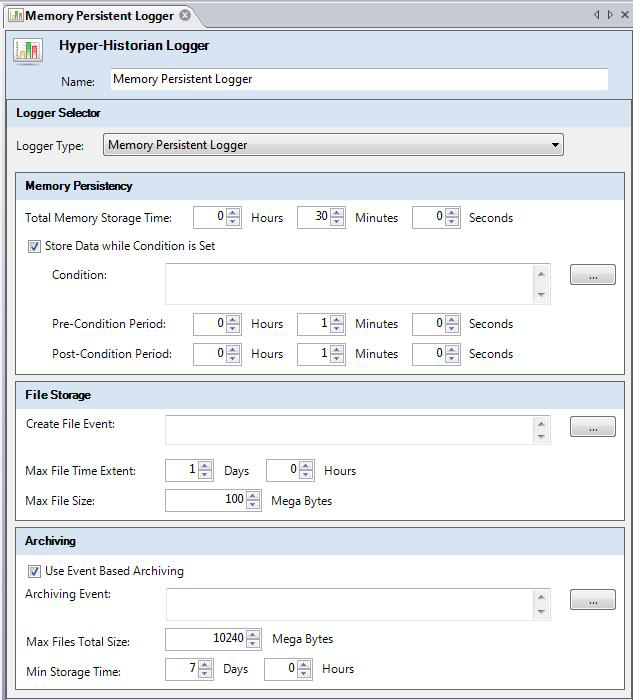Screen dimensions: 633x700
Task: Increase Total Memory Storage Time minutes
Action: point(337,213)
